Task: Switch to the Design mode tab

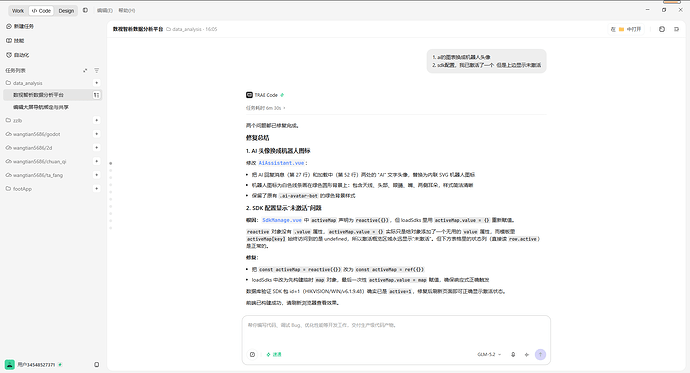Action: click(66, 11)
